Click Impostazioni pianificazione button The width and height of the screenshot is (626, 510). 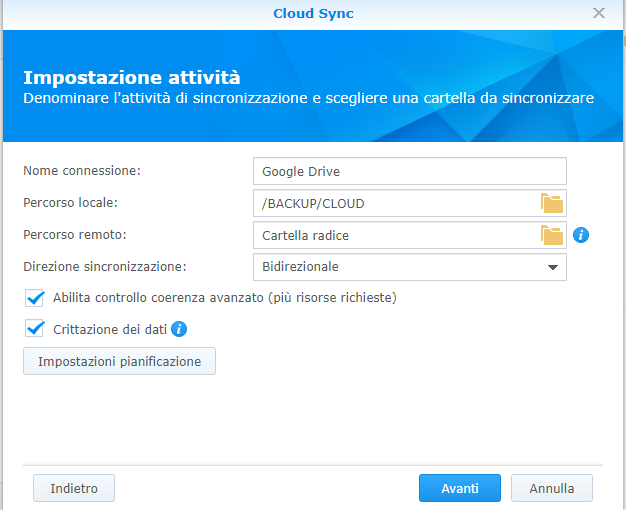pos(119,361)
